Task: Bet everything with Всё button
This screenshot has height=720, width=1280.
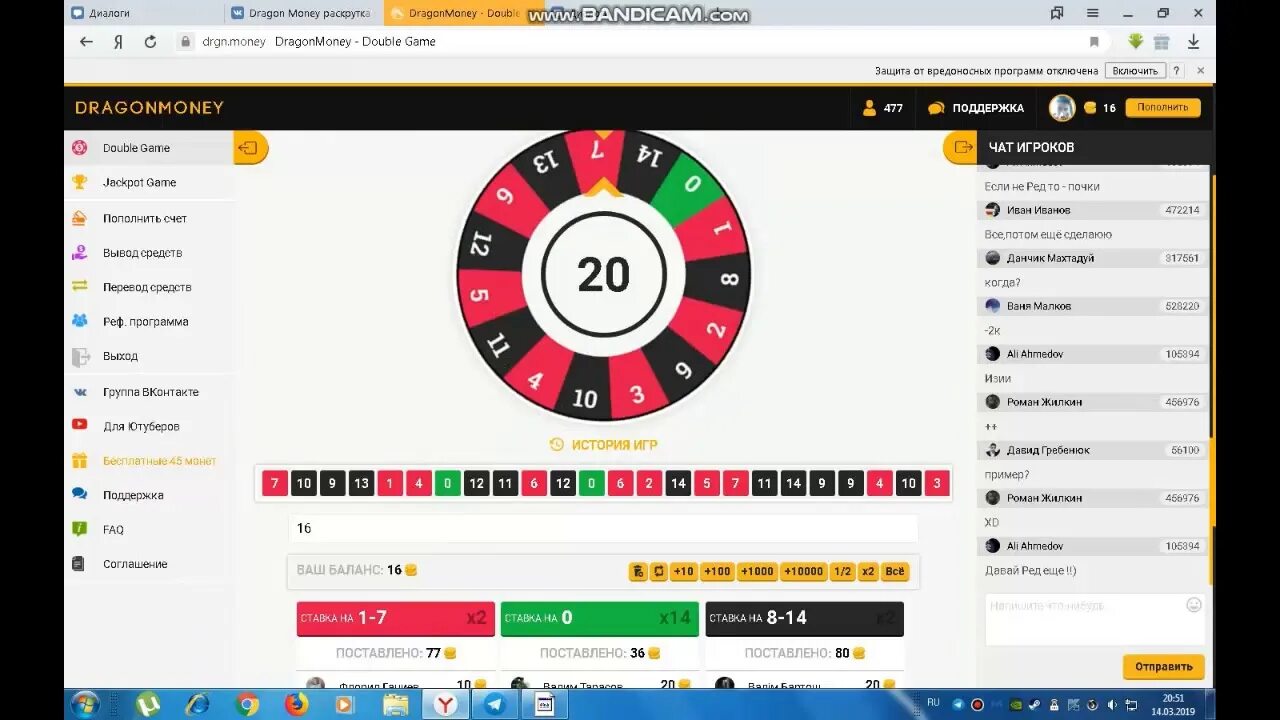Action: click(x=895, y=572)
